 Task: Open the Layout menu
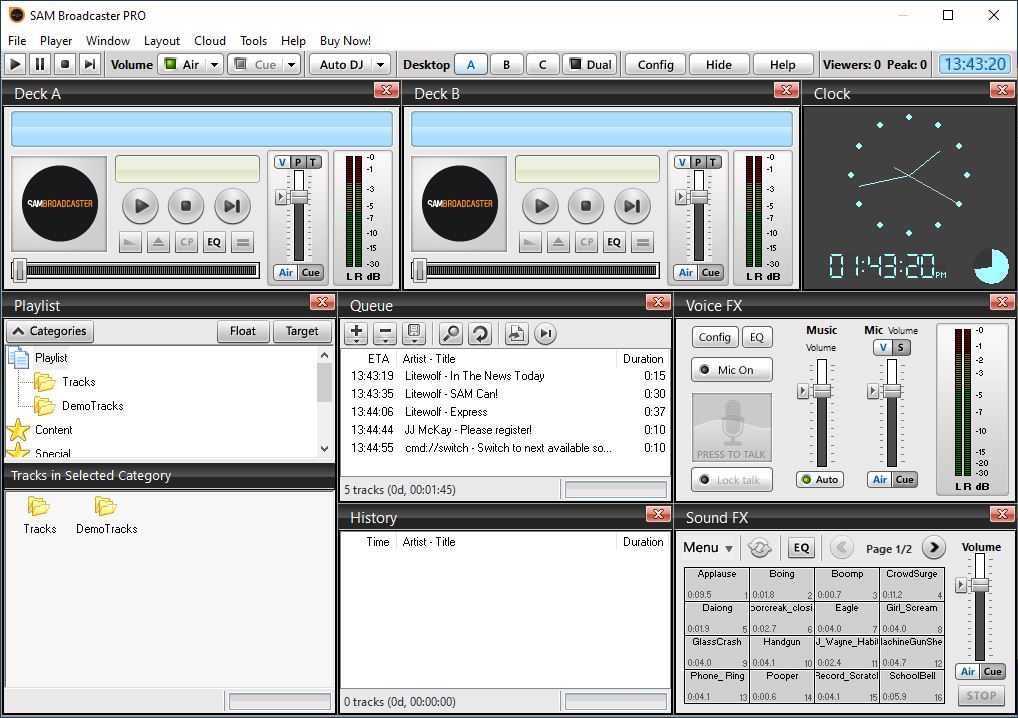tap(162, 40)
